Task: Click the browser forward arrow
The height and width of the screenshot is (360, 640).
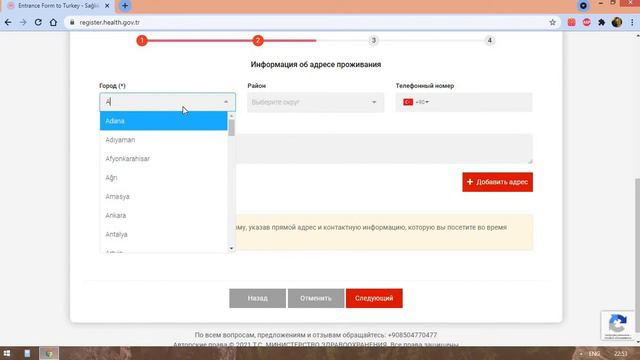Action: click(23, 22)
